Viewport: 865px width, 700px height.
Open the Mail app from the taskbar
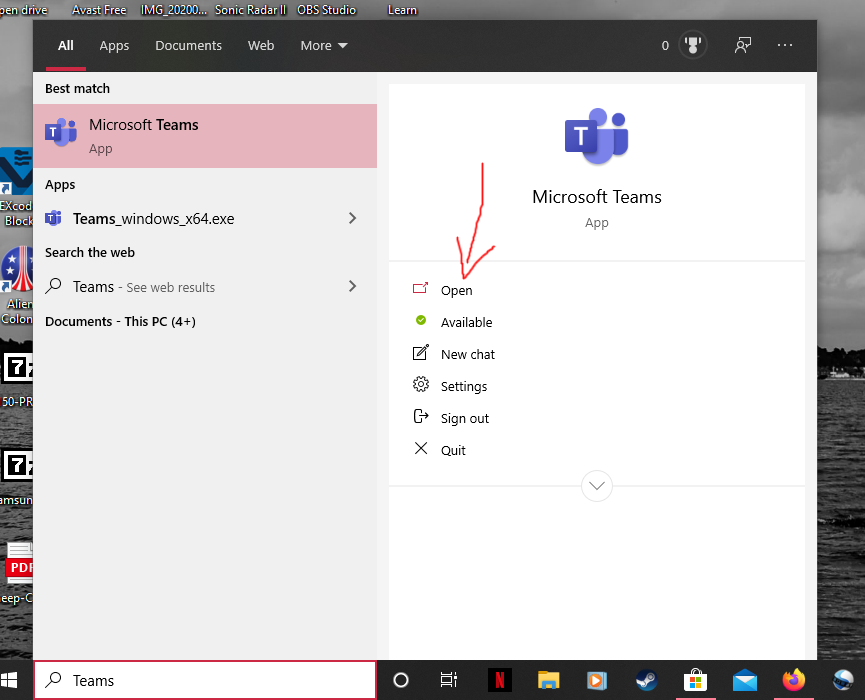click(x=745, y=680)
